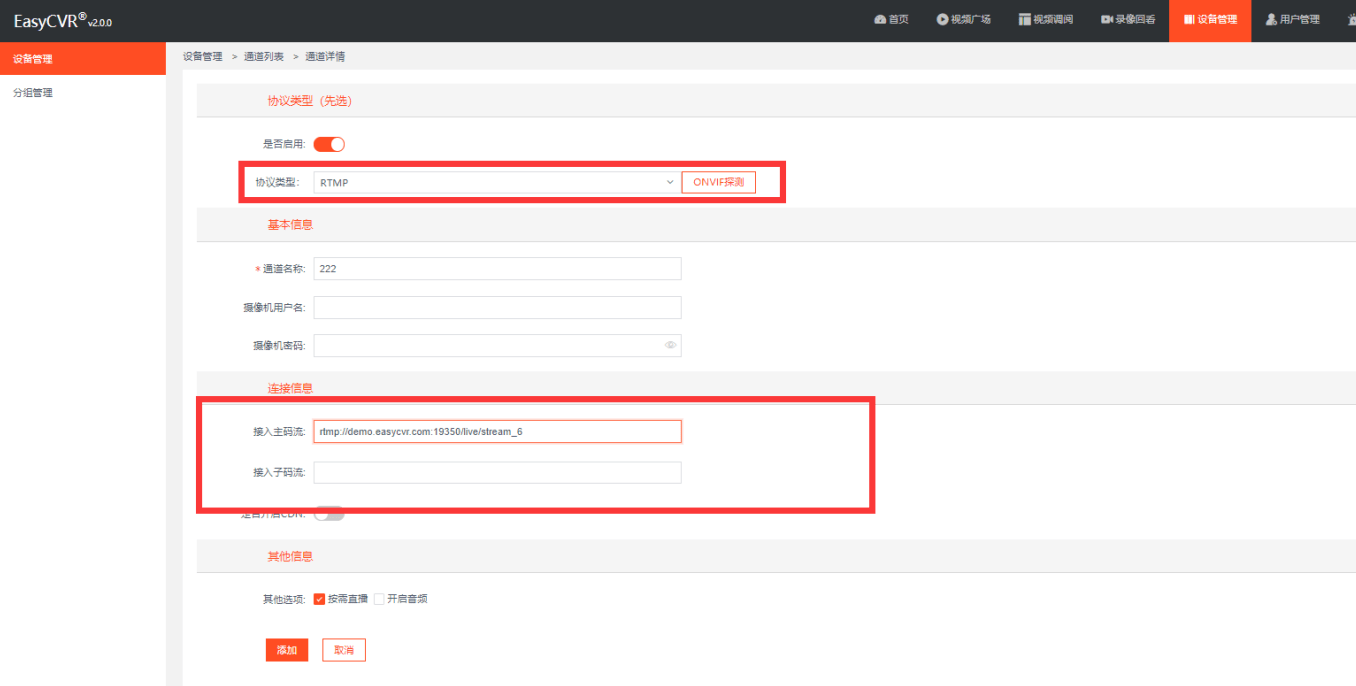
Task: Click the 接入子码流 input field
Action: tap(497, 472)
